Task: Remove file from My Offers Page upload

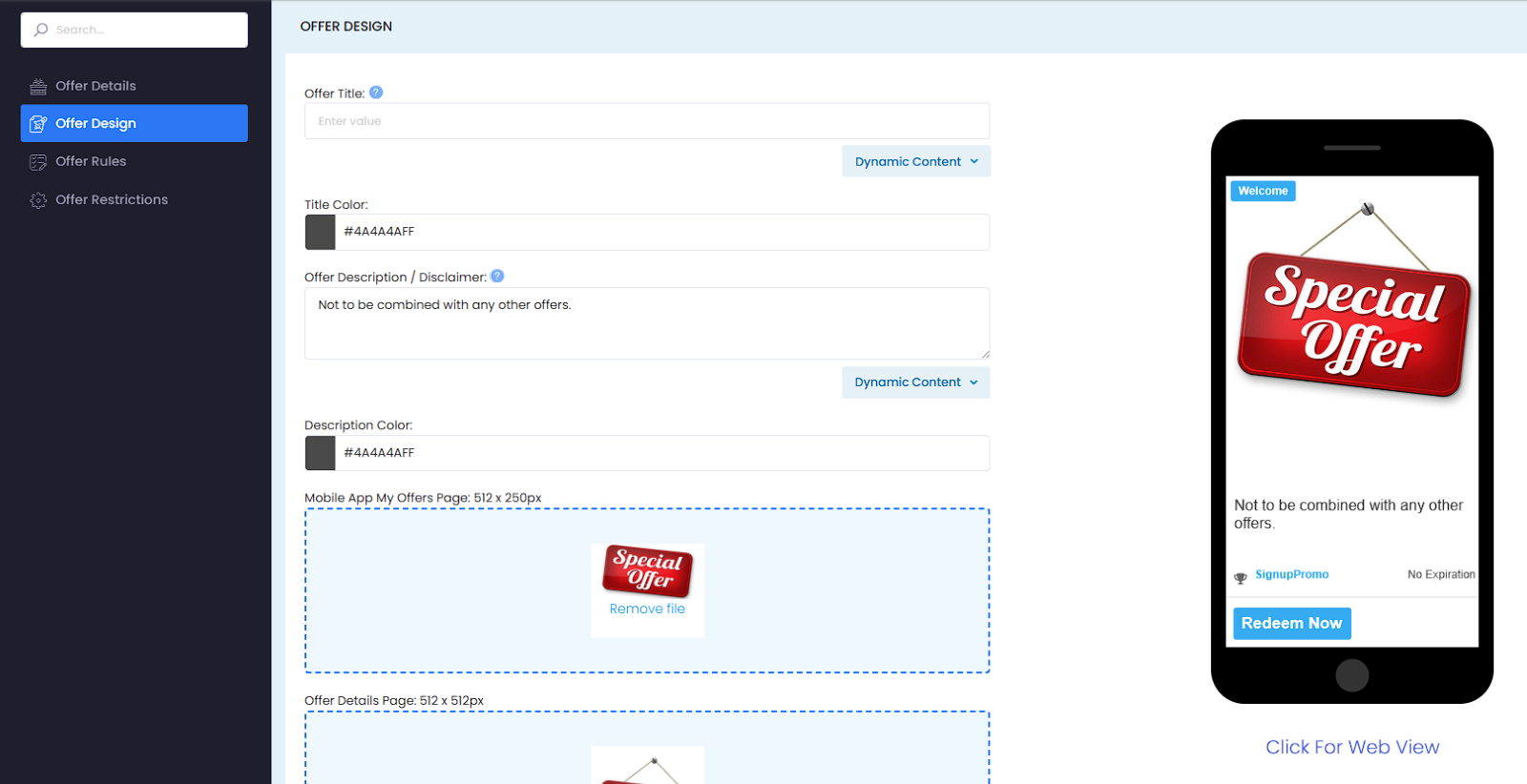Action: click(647, 609)
